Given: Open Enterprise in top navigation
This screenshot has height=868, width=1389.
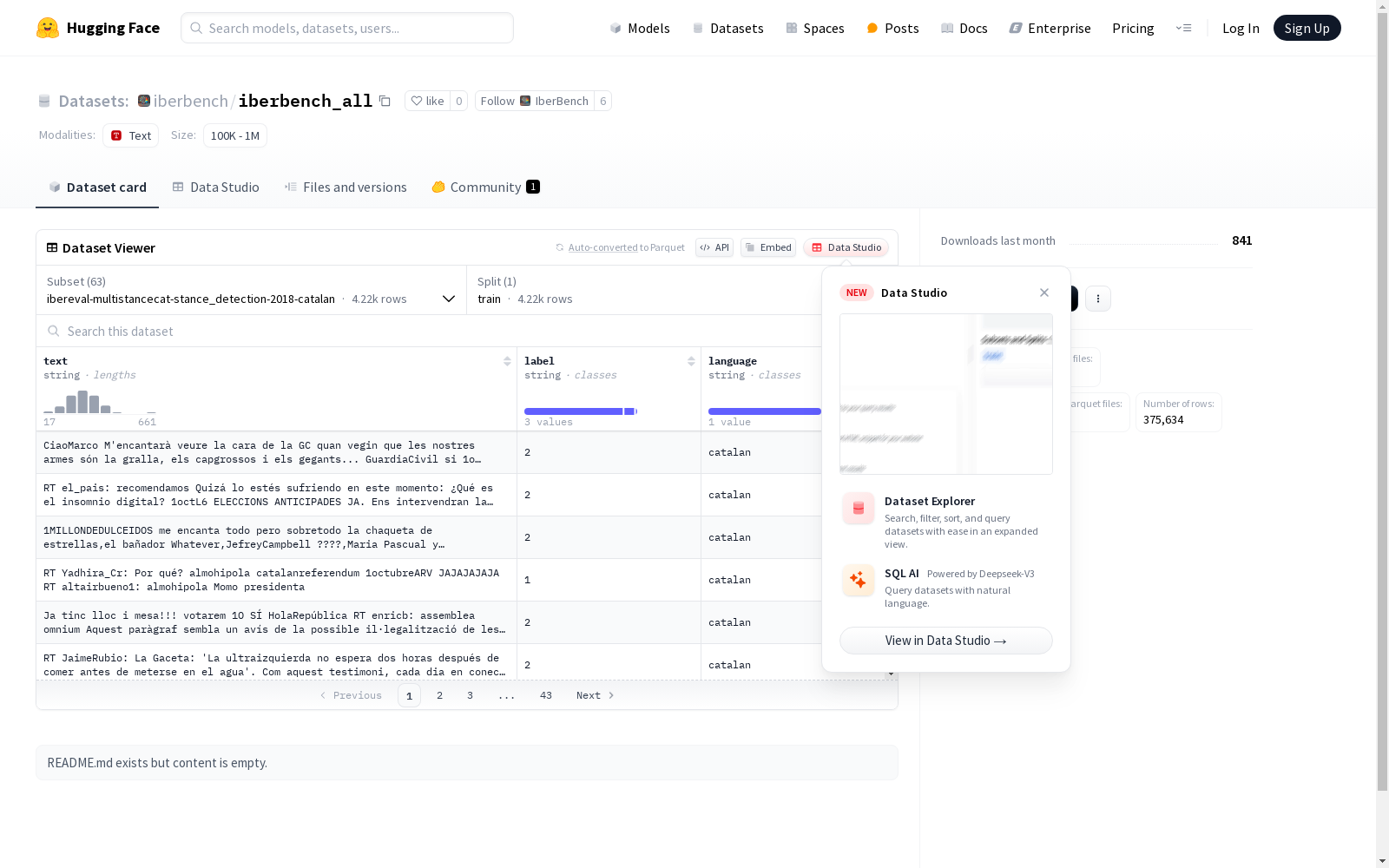Looking at the screenshot, I should 1050,28.
